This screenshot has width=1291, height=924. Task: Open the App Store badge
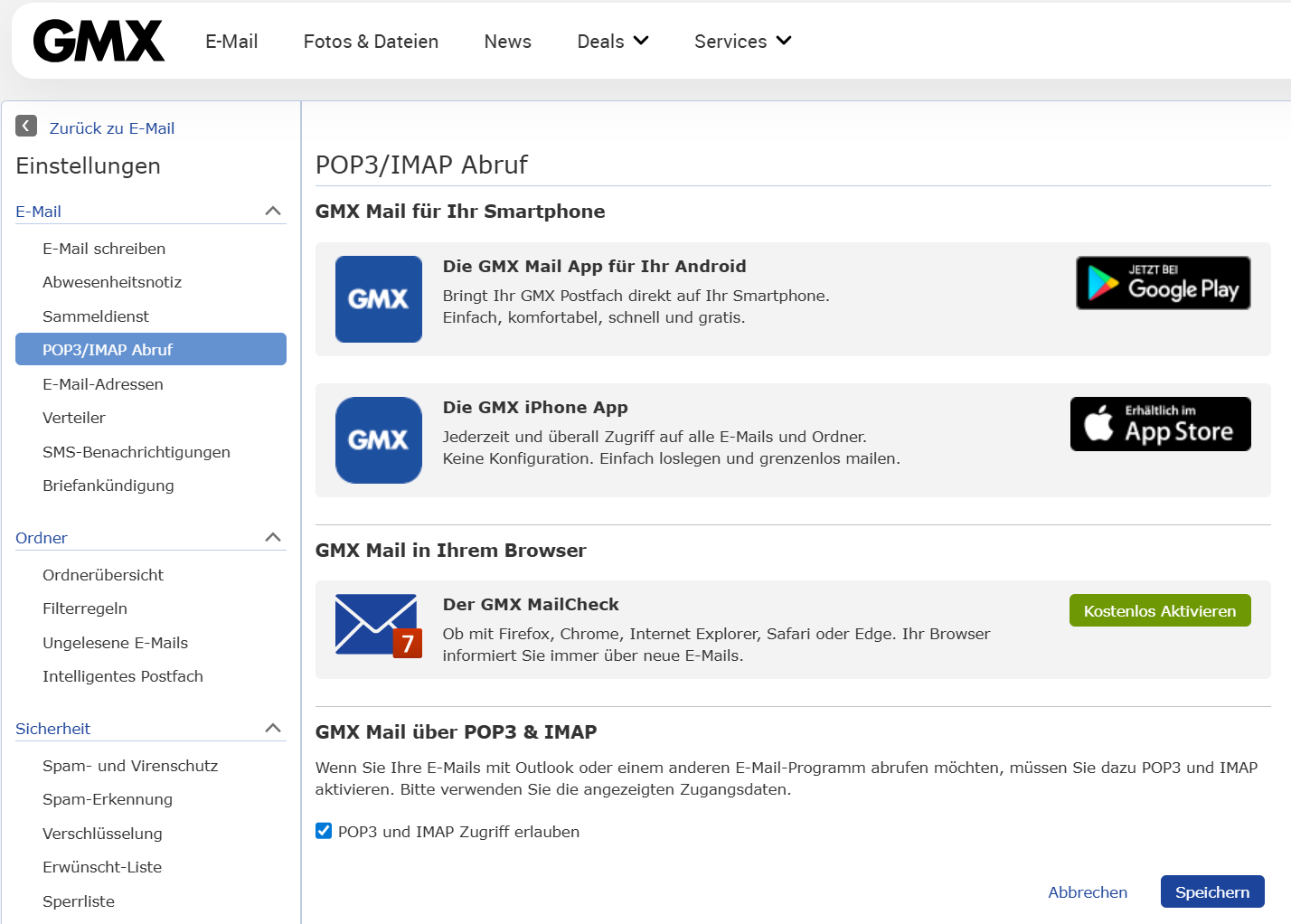point(1160,424)
